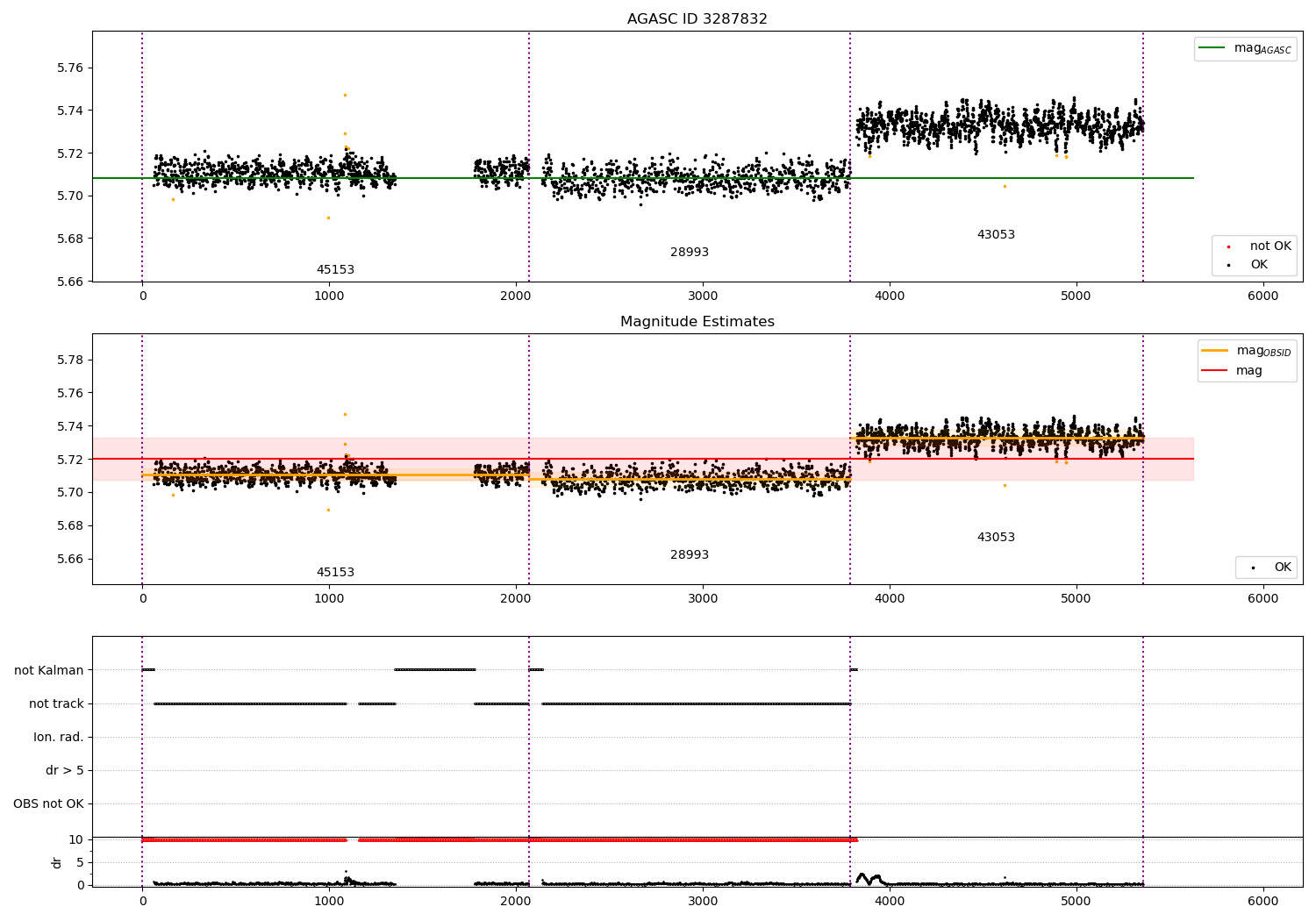Click obsid label 43053 in Magnitude Estimates plot
The width and height of the screenshot is (1316, 921).
pyautogui.click(x=996, y=537)
